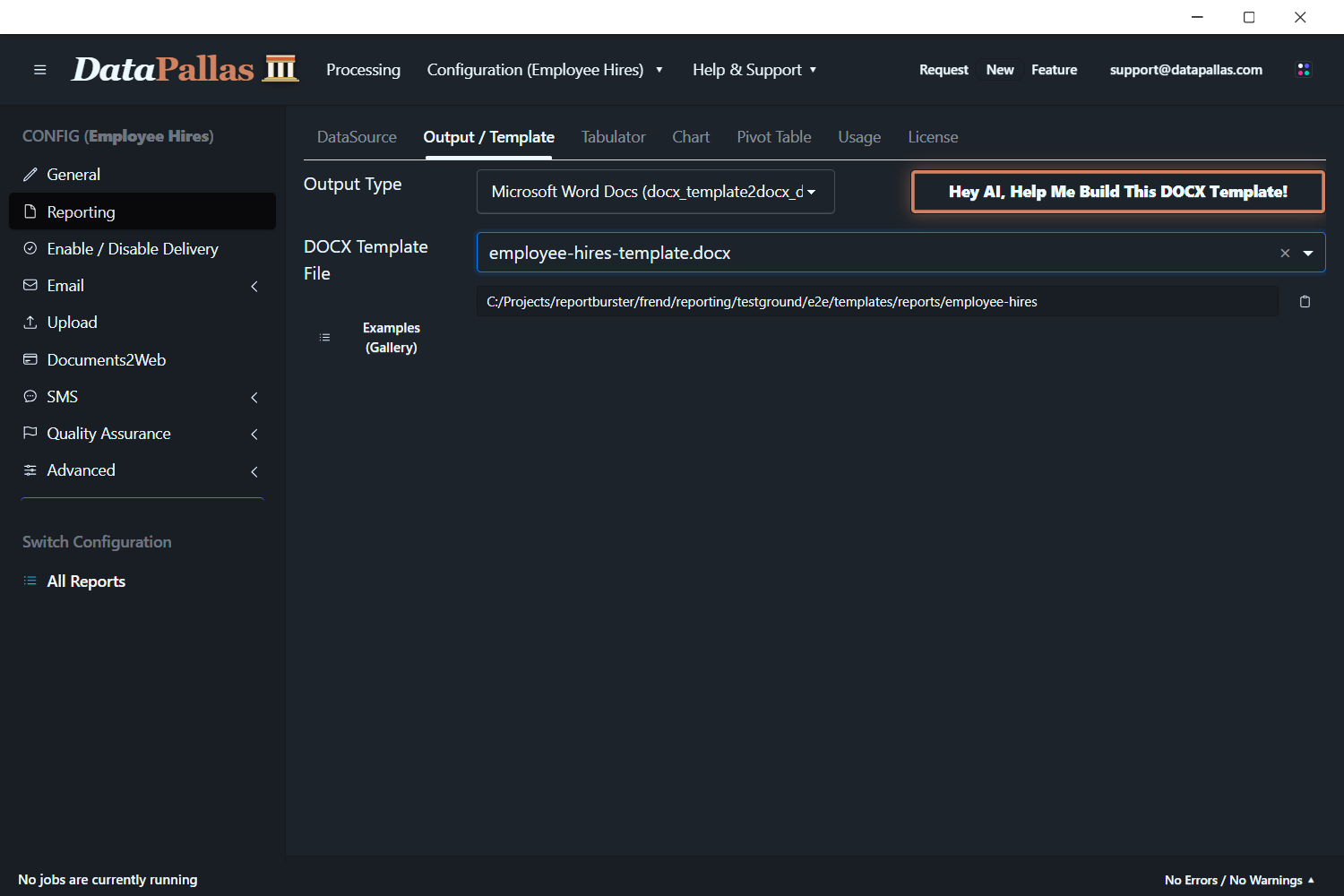Go to the Pivot Table tab
The width and height of the screenshot is (1344, 896).
(x=774, y=137)
